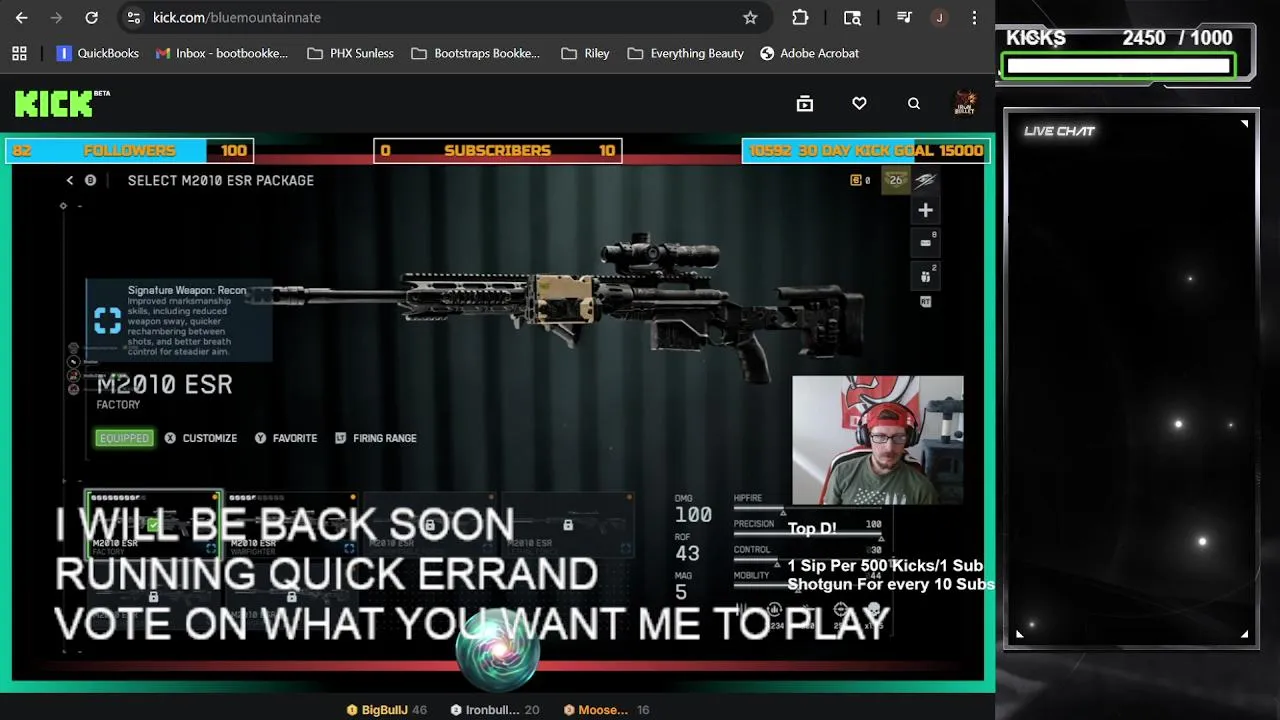Click the SELECT M2010 ESR PACKAGE title
The width and height of the screenshot is (1280, 720).
(221, 180)
